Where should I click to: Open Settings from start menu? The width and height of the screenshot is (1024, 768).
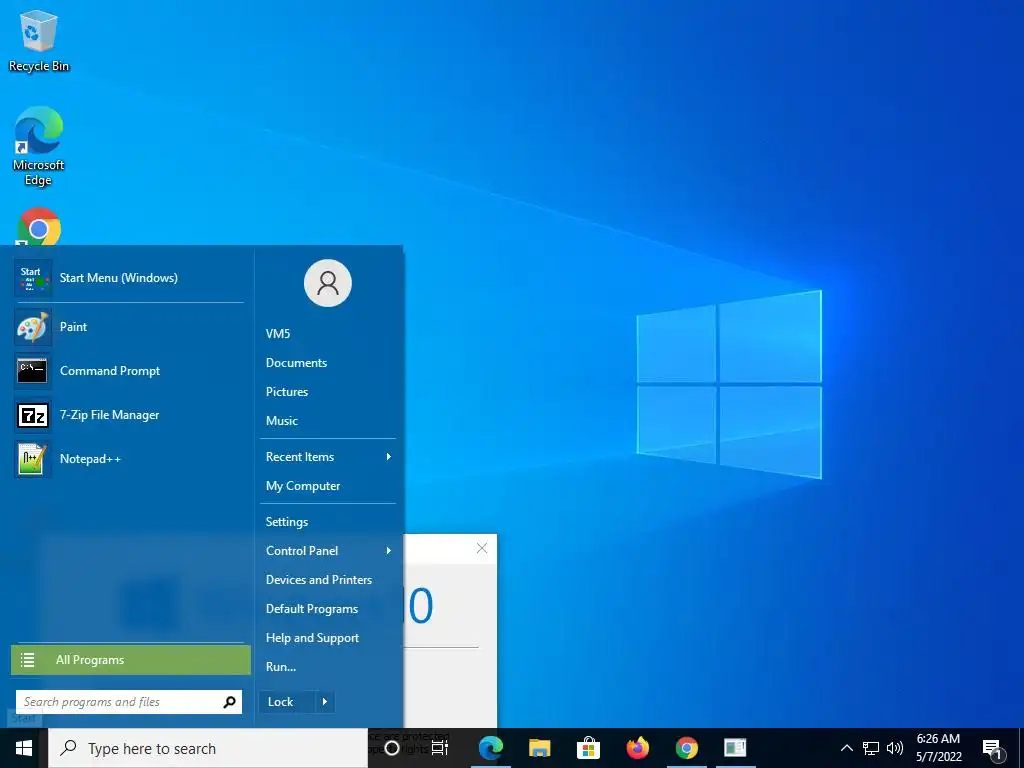click(x=287, y=522)
